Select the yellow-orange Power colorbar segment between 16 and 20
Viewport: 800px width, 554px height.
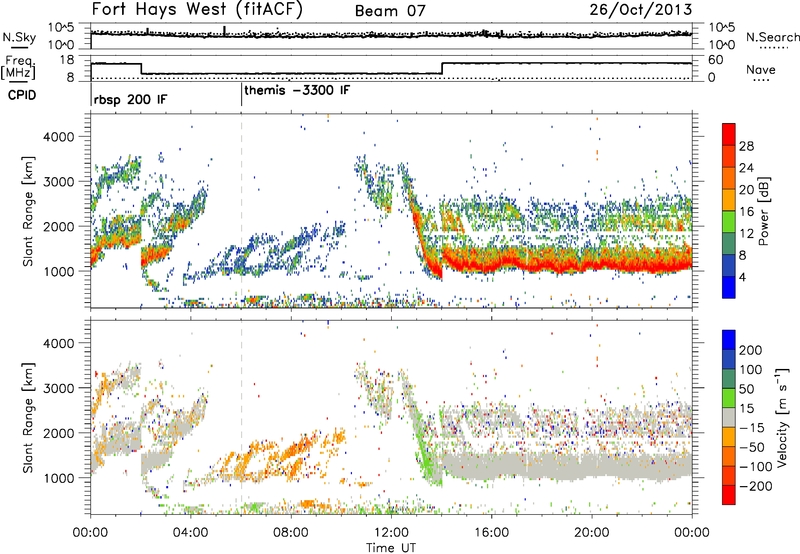coord(728,199)
